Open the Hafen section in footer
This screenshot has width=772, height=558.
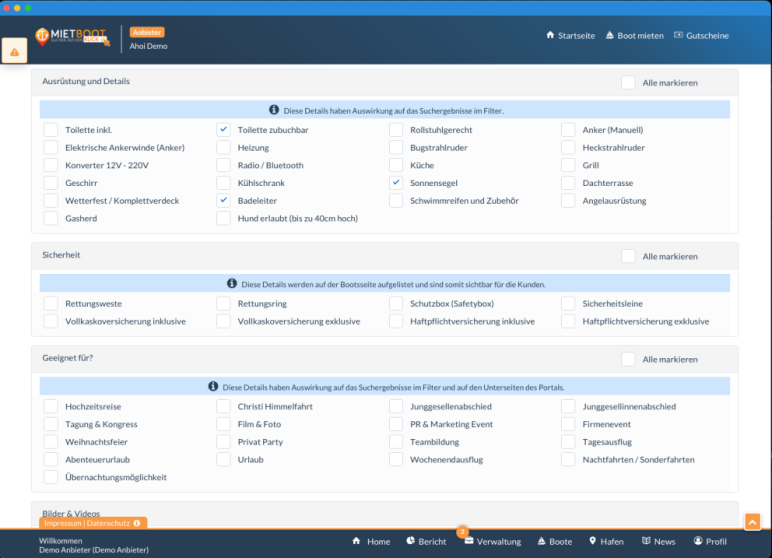click(x=605, y=541)
